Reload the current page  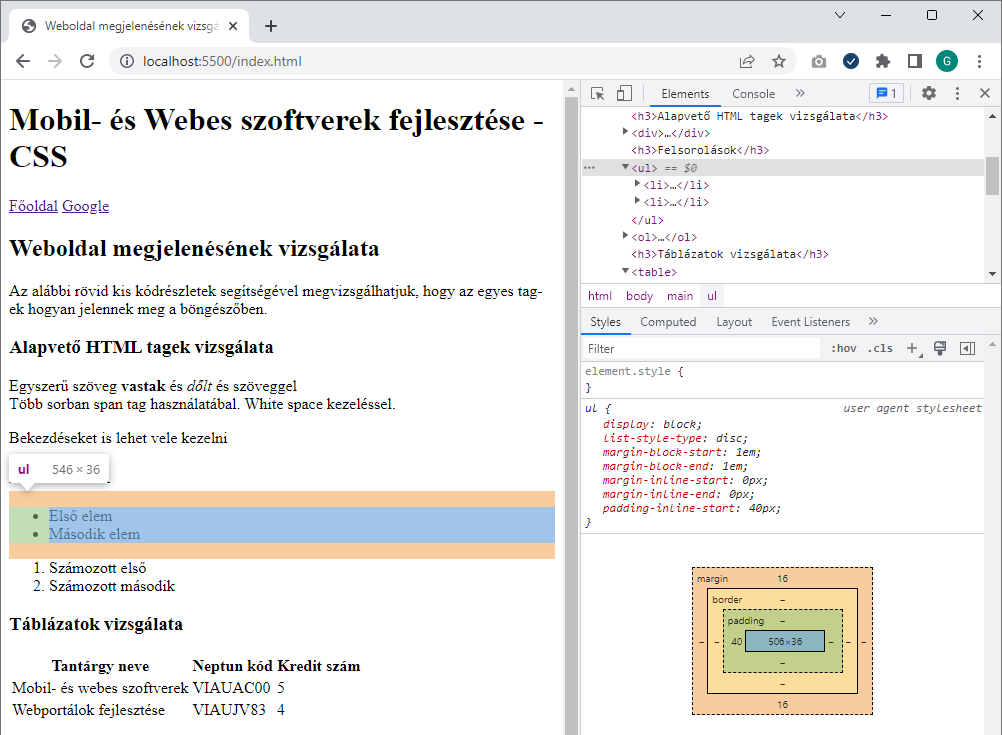(x=87, y=61)
